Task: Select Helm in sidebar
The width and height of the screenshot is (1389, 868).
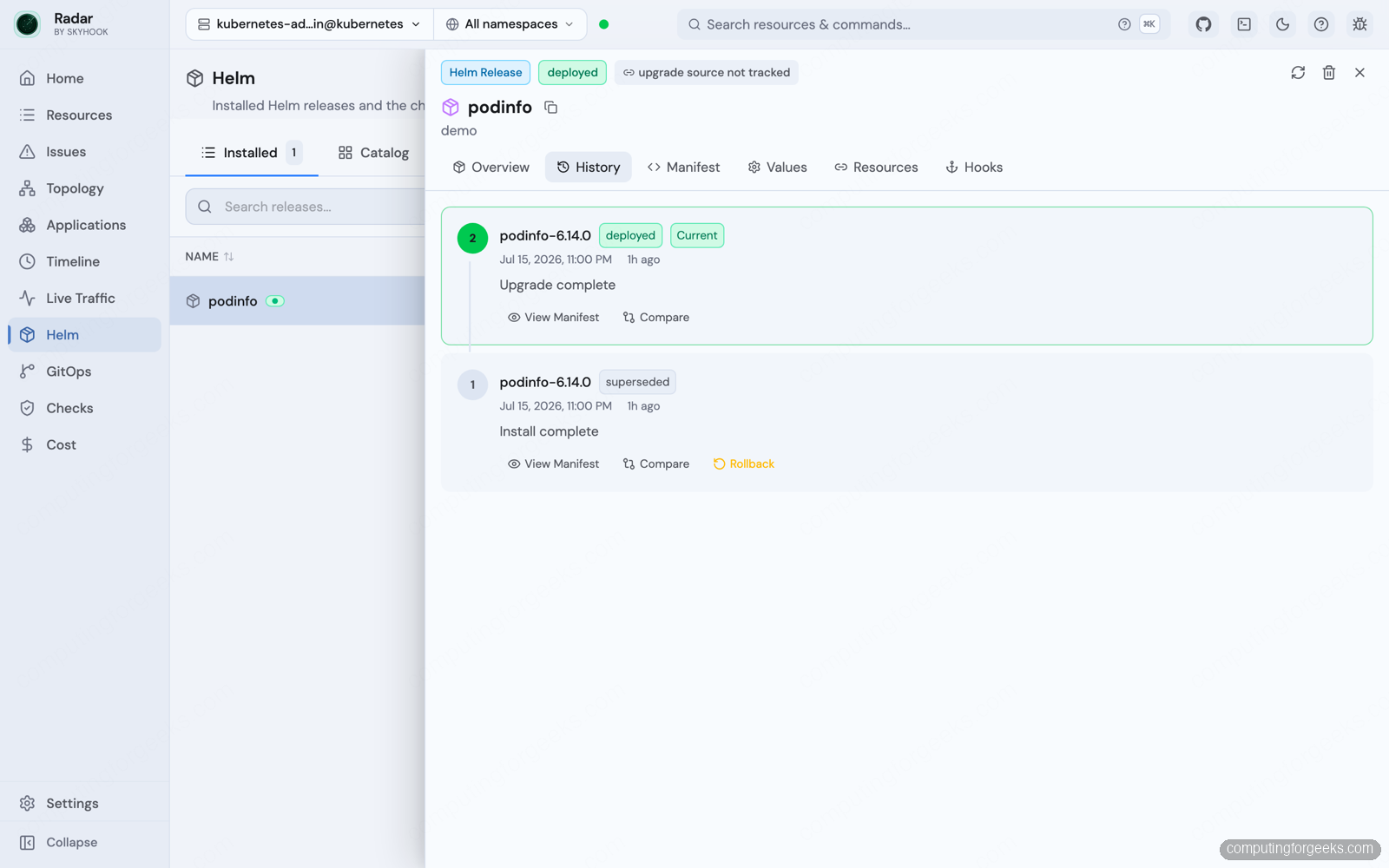Action: (84, 335)
